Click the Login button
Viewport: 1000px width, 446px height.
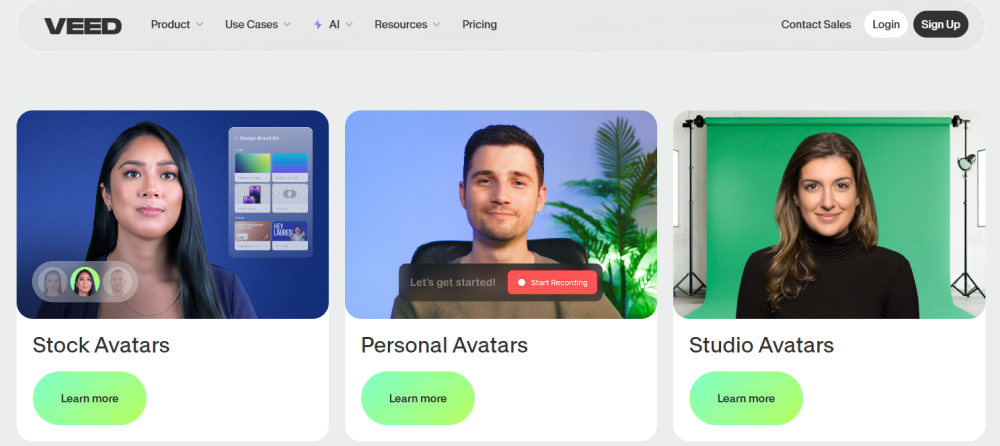tap(886, 24)
